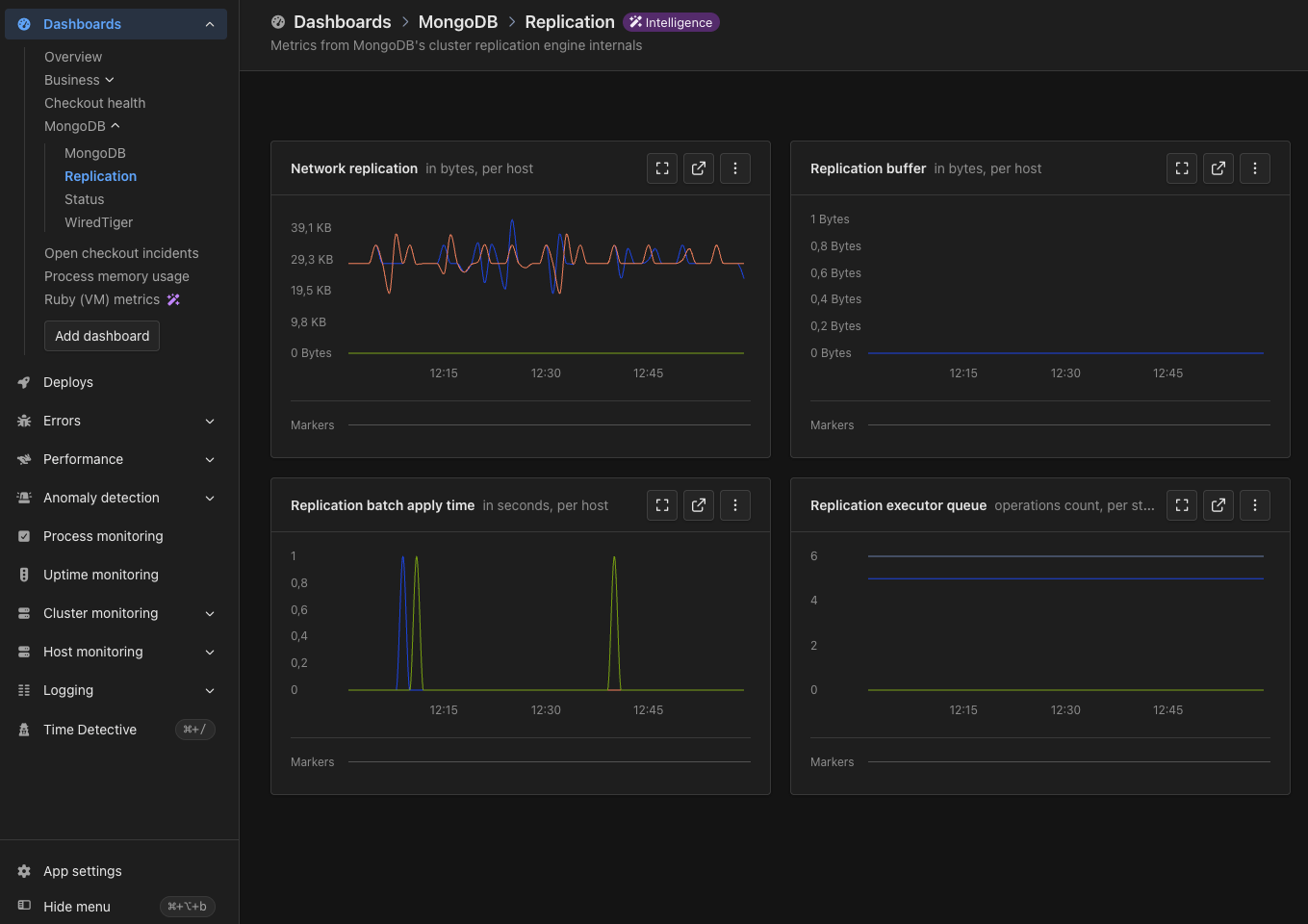Viewport: 1308px width, 924px height.
Task: Click the Intelligence badge
Action: click(x=671, y=22)
